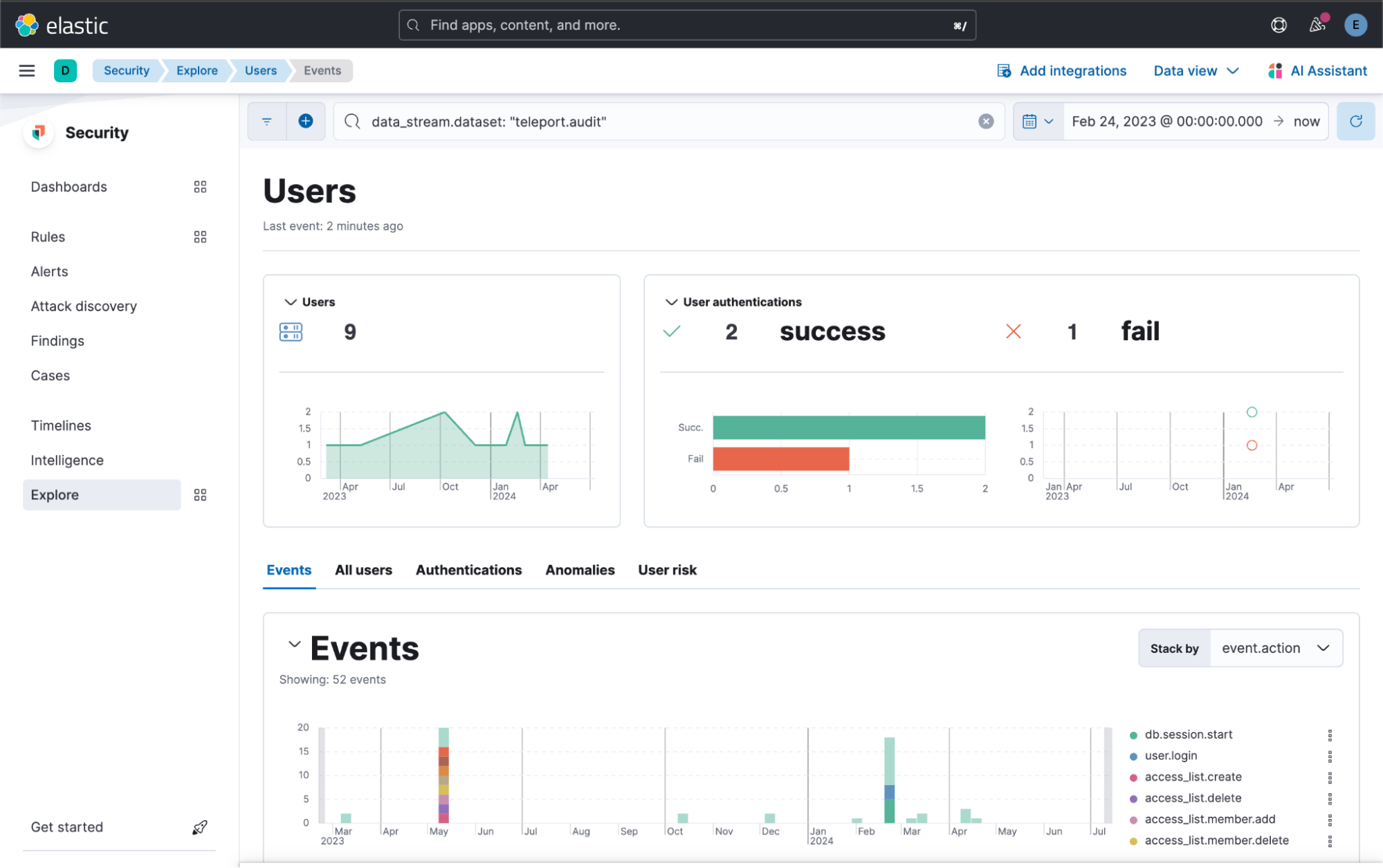Image resolution: width=1383 pixels, height=868 pixels.
Task: Open Explore submenu grid icon
Action: coord(200,495)
